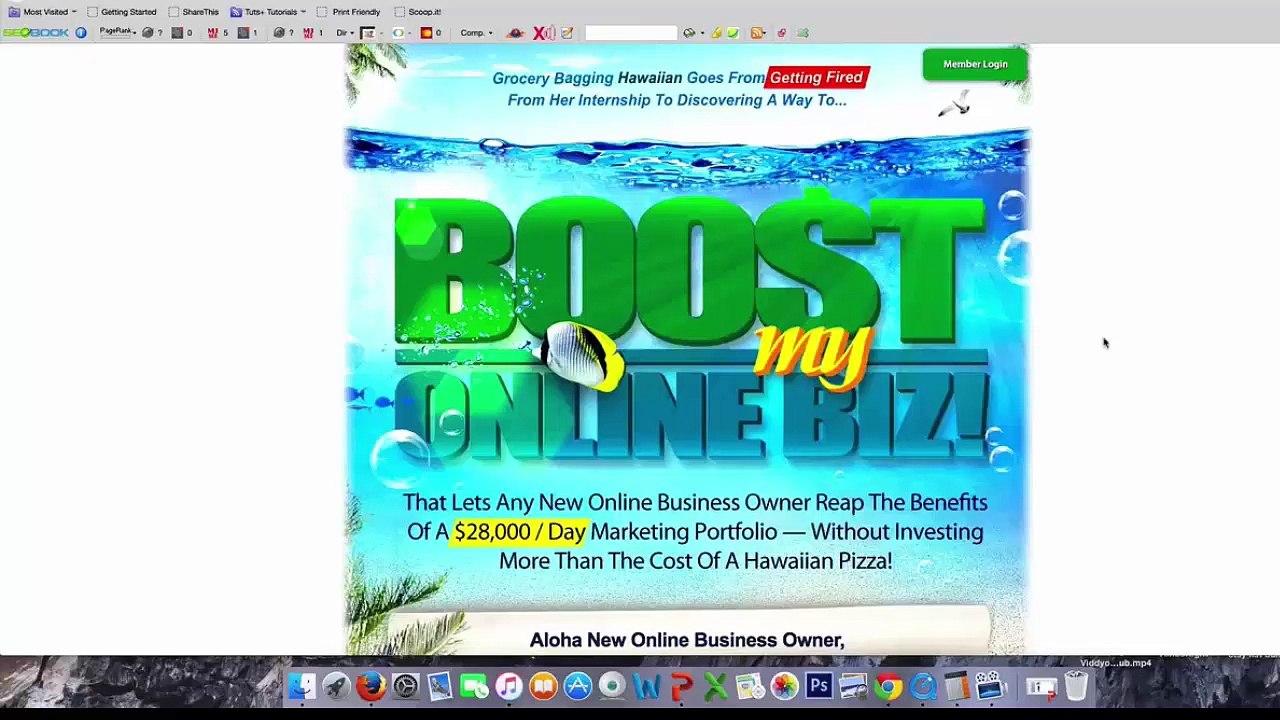Screen dimensions: 1280x720
Task: Open the Mail stamp icon in the dock
Action: tap(439, 686)
